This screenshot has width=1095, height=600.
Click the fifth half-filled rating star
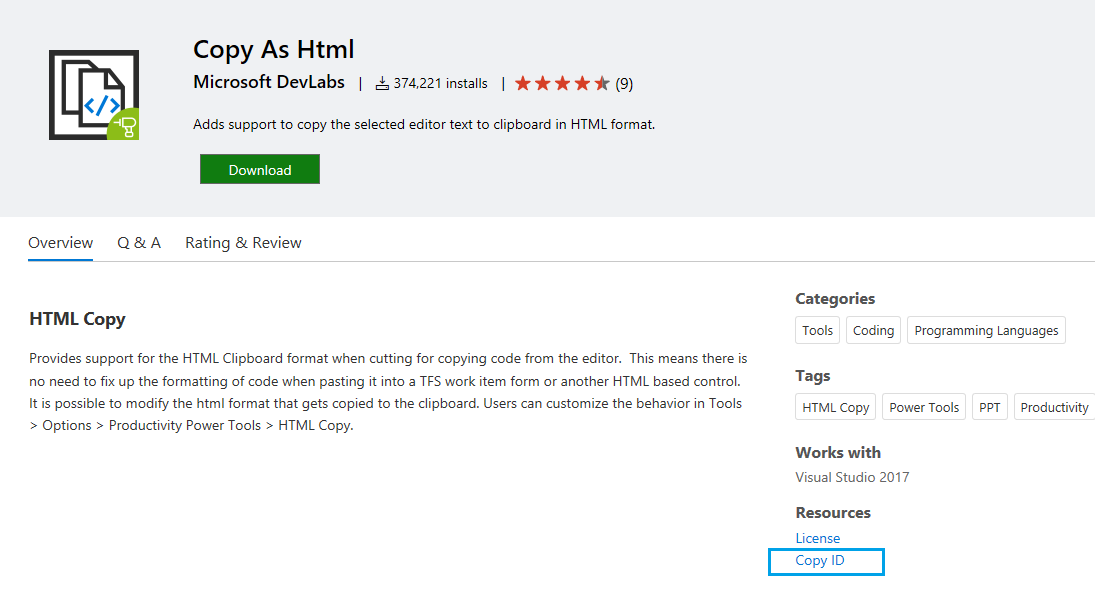tap(602, 84)
